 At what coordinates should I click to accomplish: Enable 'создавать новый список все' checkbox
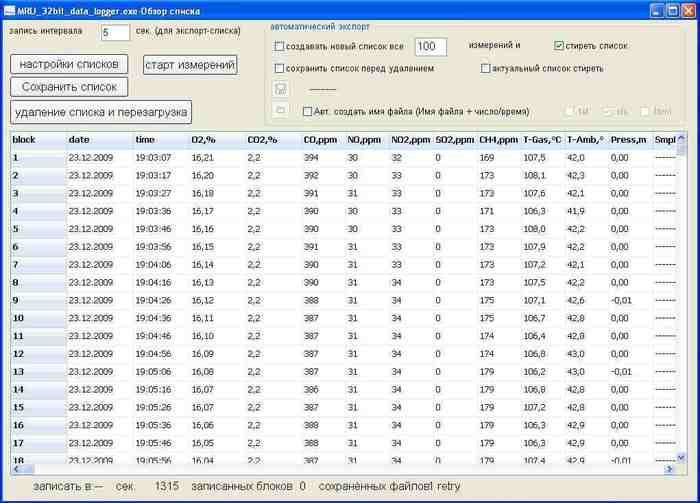pos(280,46)
